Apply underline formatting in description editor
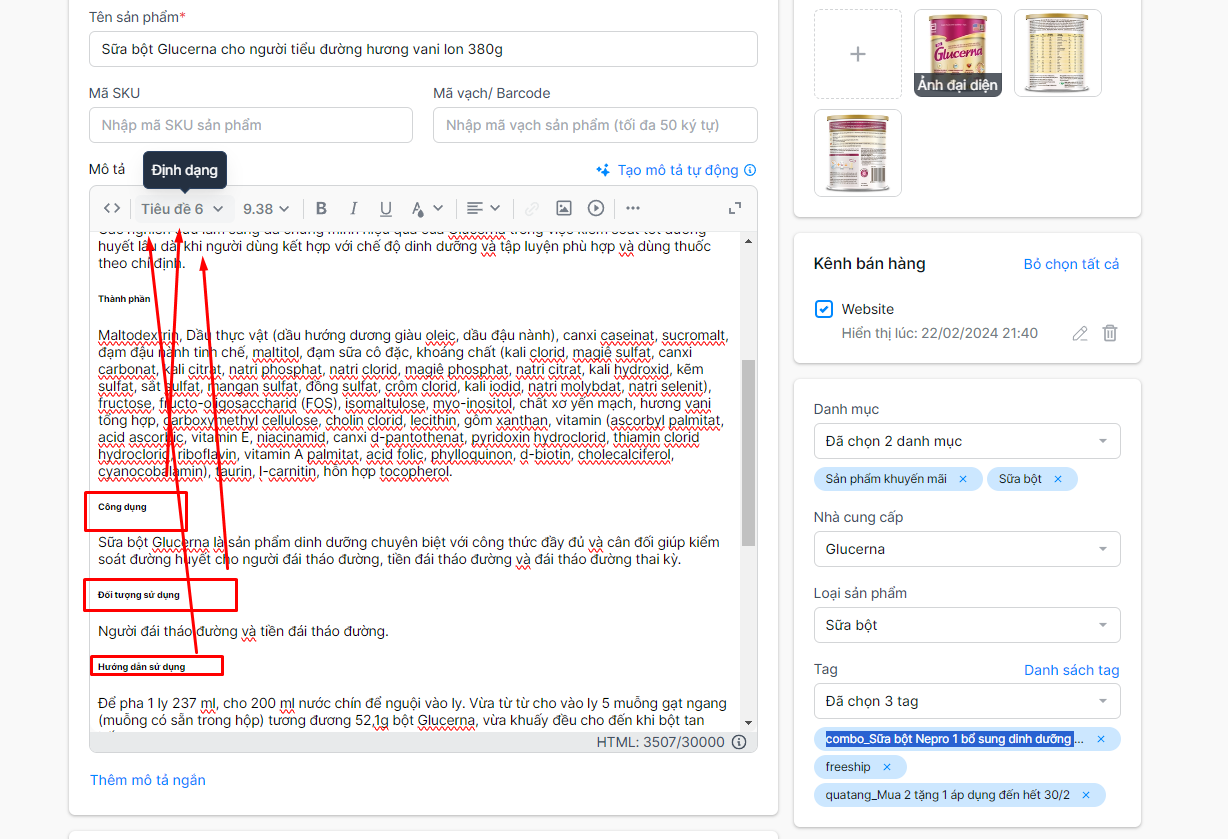The width and height of the screenshot is (1228, 839). coord(385,208)
